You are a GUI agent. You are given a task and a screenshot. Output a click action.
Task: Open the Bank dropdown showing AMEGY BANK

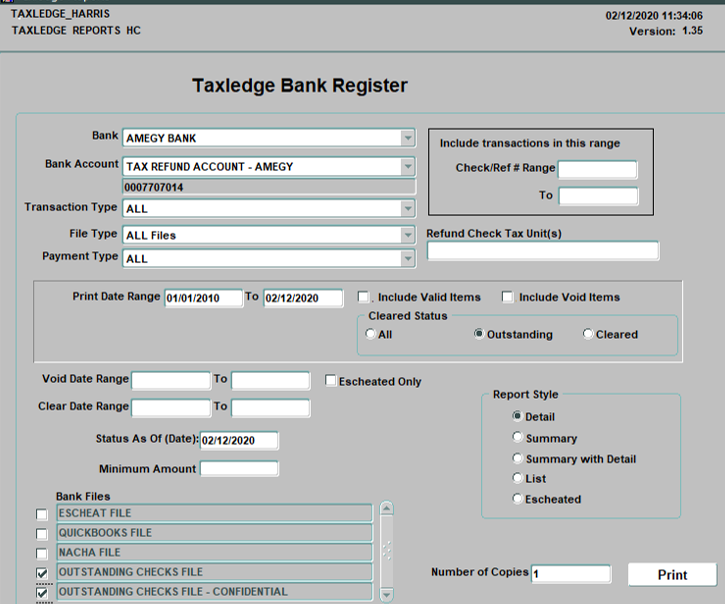(407, 138)
